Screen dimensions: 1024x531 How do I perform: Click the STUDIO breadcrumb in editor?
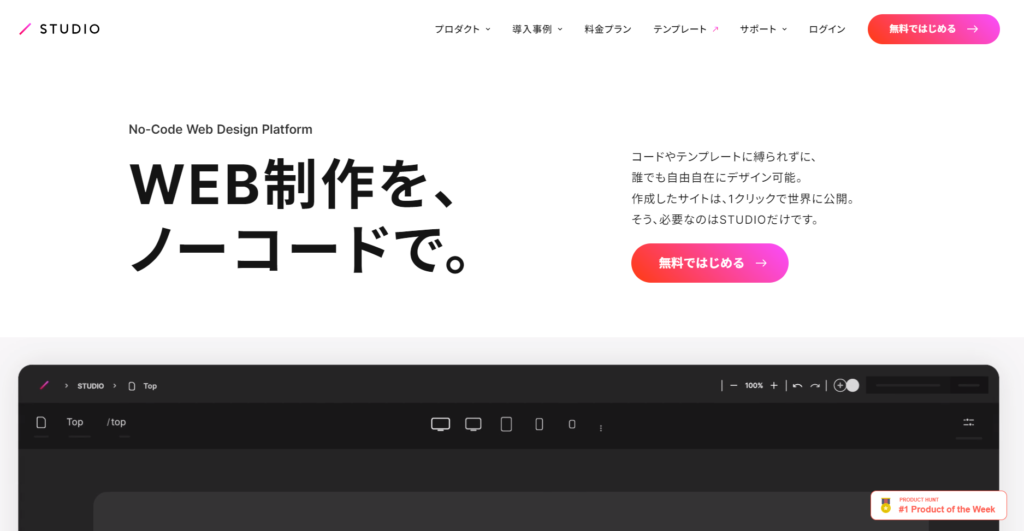tap(91, 386)
